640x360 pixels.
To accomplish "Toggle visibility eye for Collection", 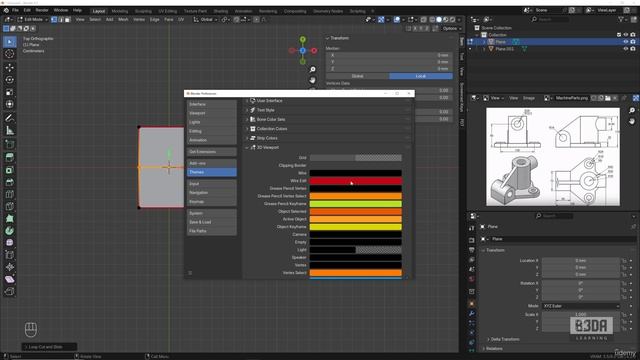I will pyautogui.click(x=626, y=35).
